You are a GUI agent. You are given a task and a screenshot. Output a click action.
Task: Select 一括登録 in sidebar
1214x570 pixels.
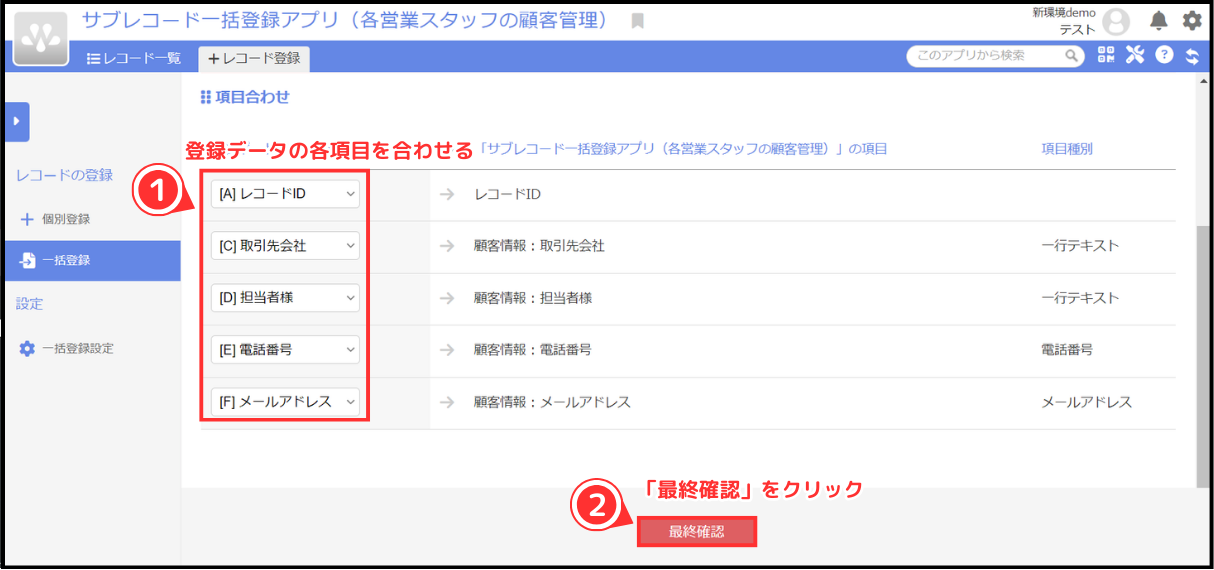click(x=92, y=261)
